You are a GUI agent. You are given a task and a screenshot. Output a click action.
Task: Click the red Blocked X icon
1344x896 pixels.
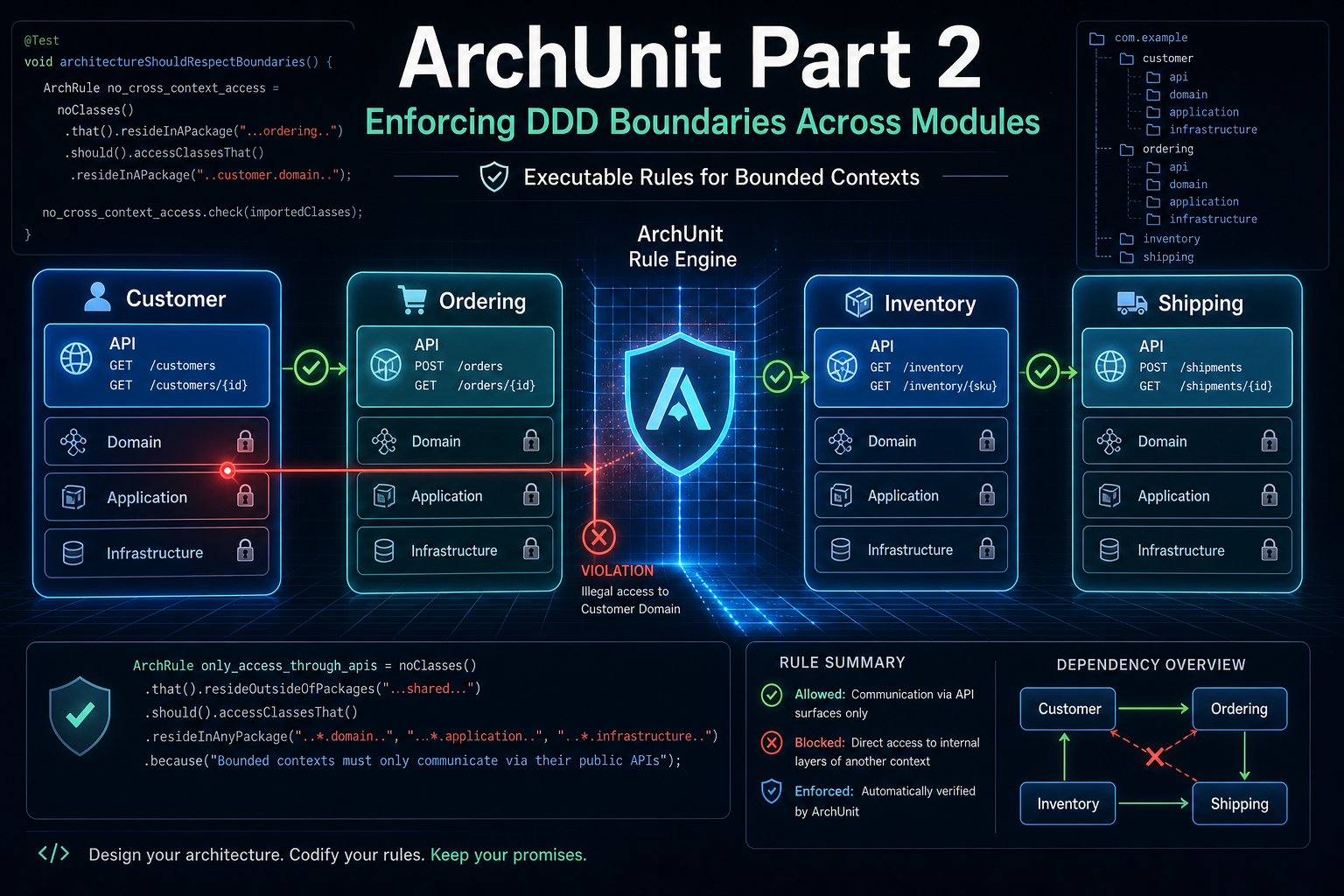click(x=772, y=743)
